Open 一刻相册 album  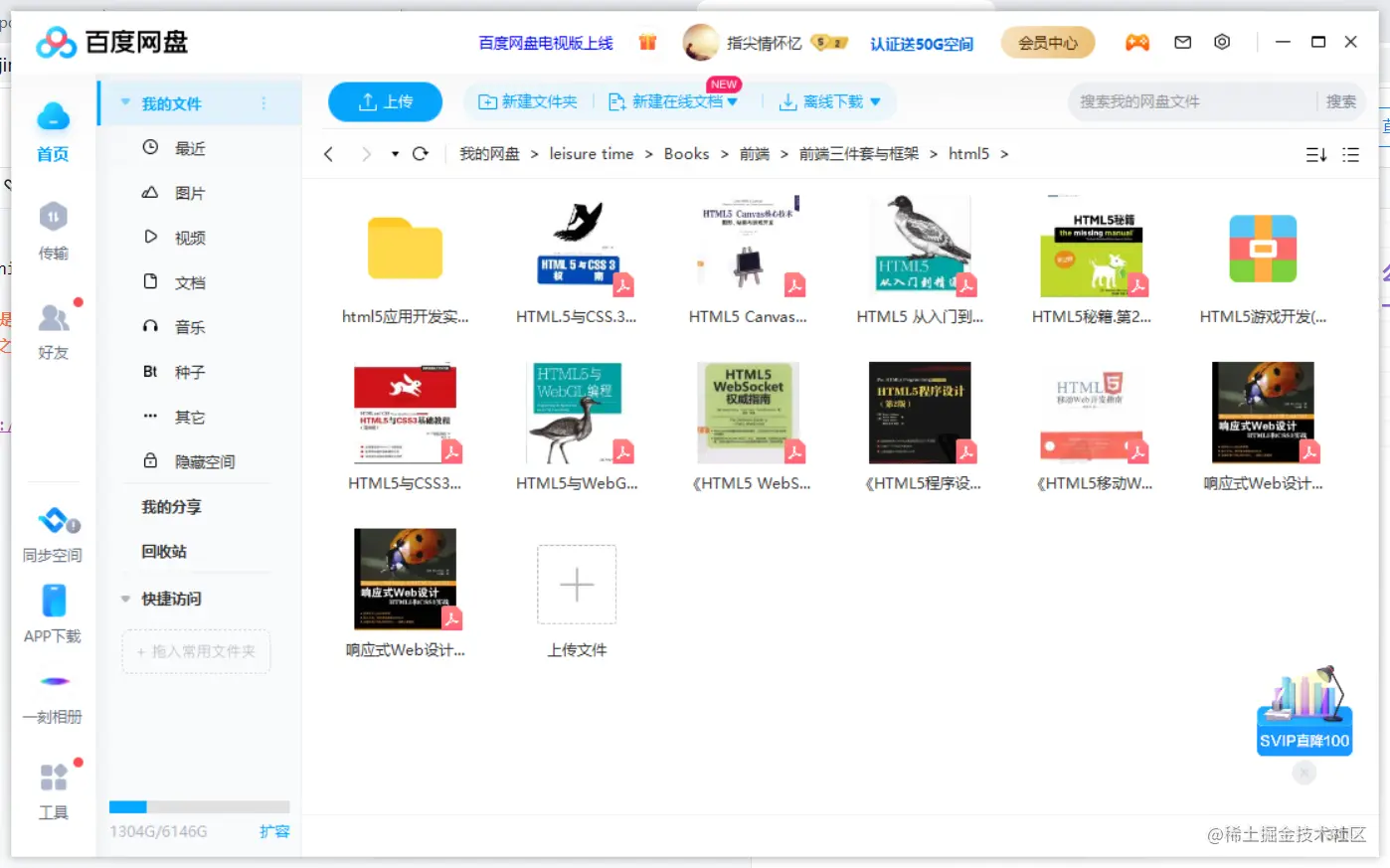(53, 698)
